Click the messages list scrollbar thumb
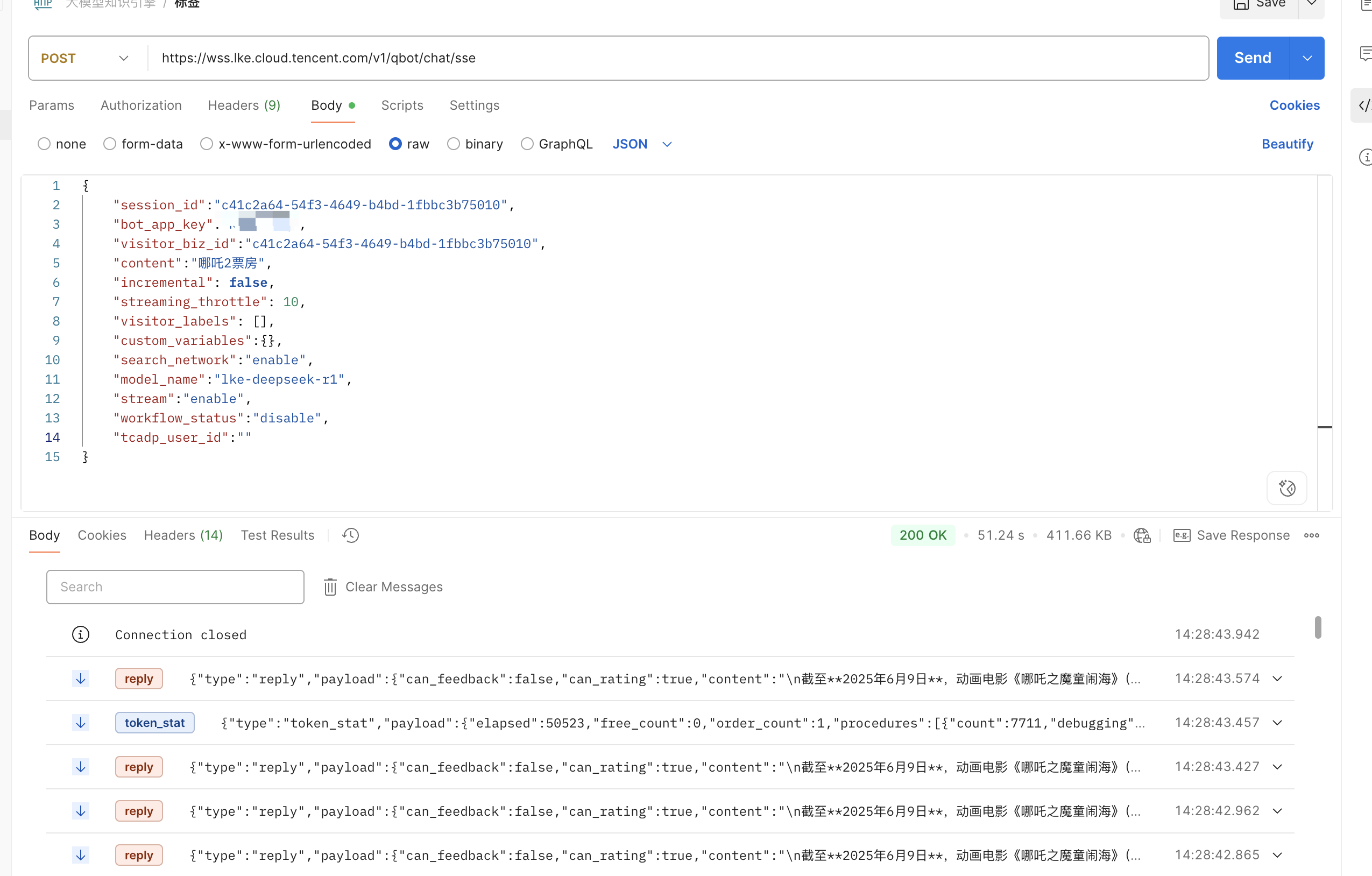This screenshot has width=1372, height=876. [1318, 627]
